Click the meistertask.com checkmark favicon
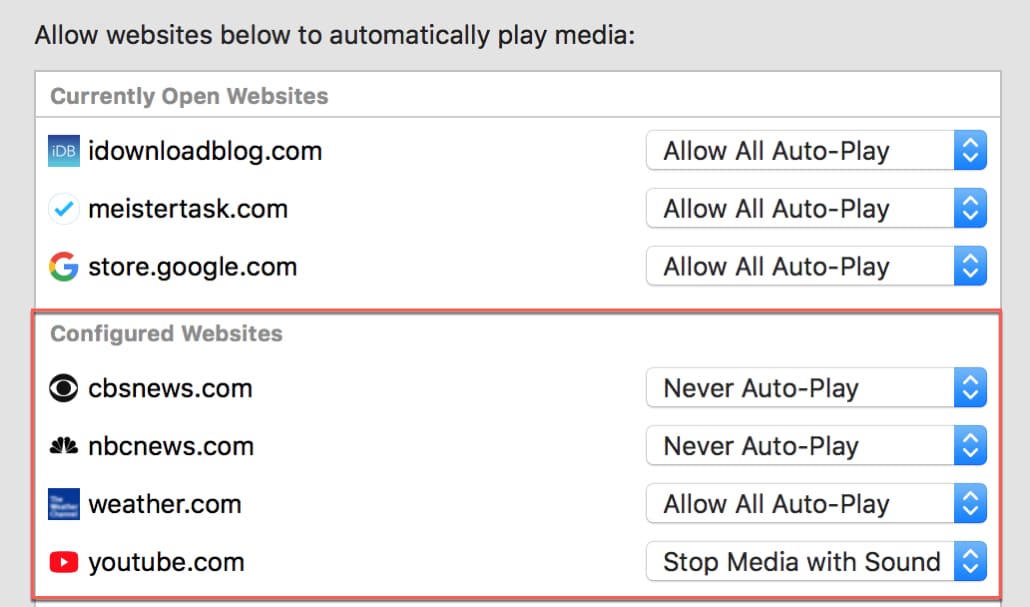1030x607 pixels. tap(63, 210)
